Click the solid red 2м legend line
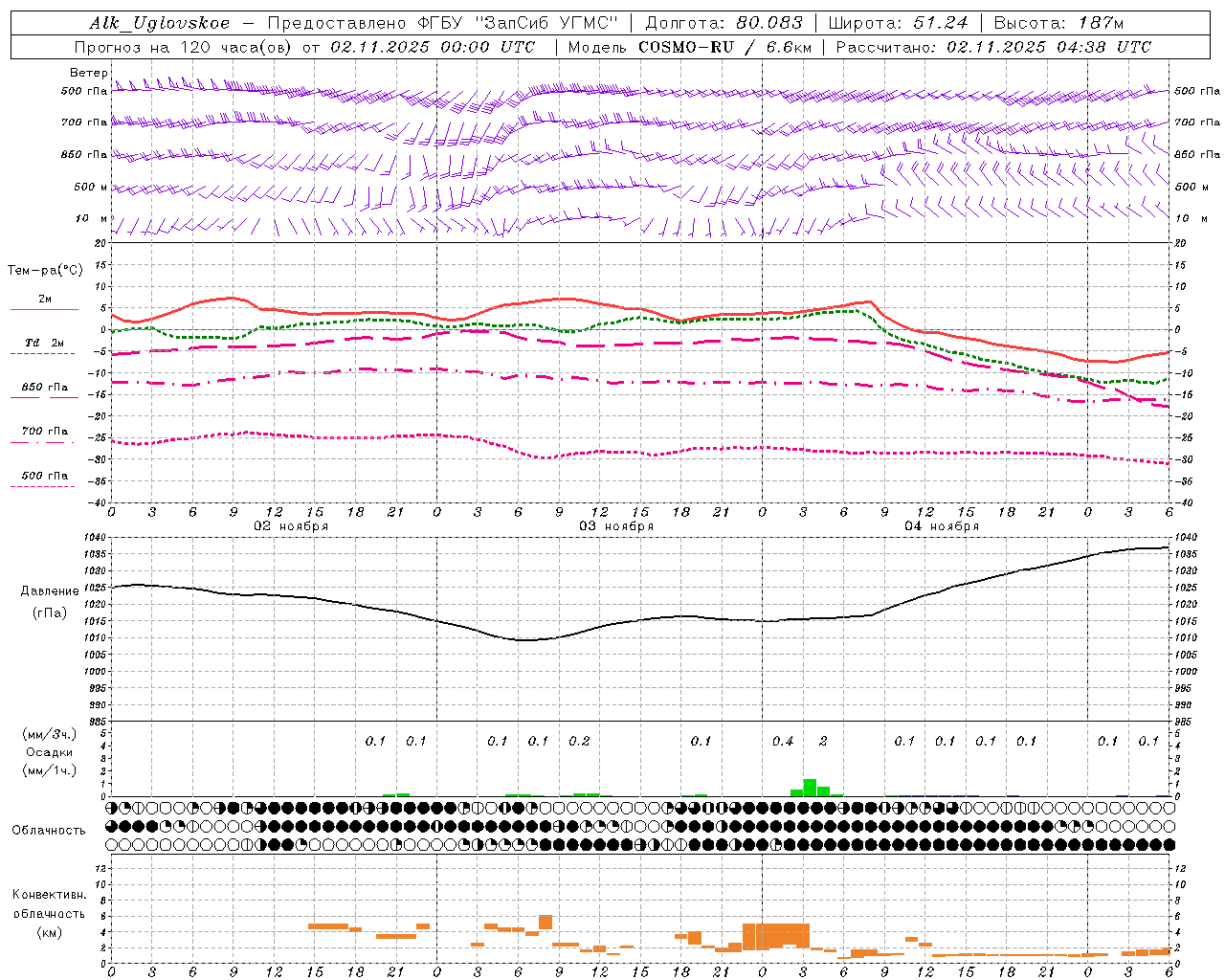Screen dimensions: 1225x980 click(x=44, y=309)
